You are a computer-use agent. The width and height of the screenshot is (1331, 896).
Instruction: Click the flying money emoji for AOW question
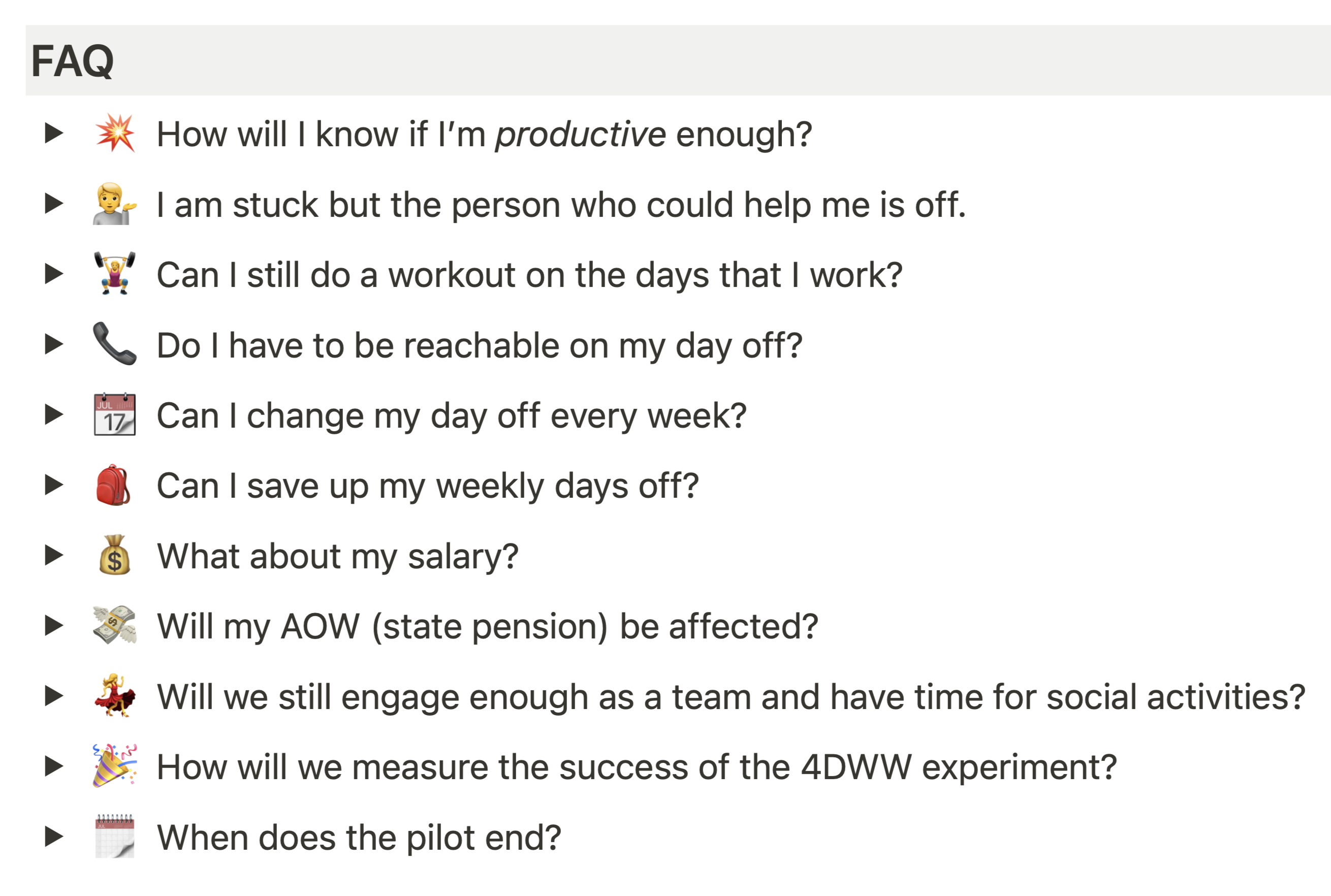[x=115, y=625]
